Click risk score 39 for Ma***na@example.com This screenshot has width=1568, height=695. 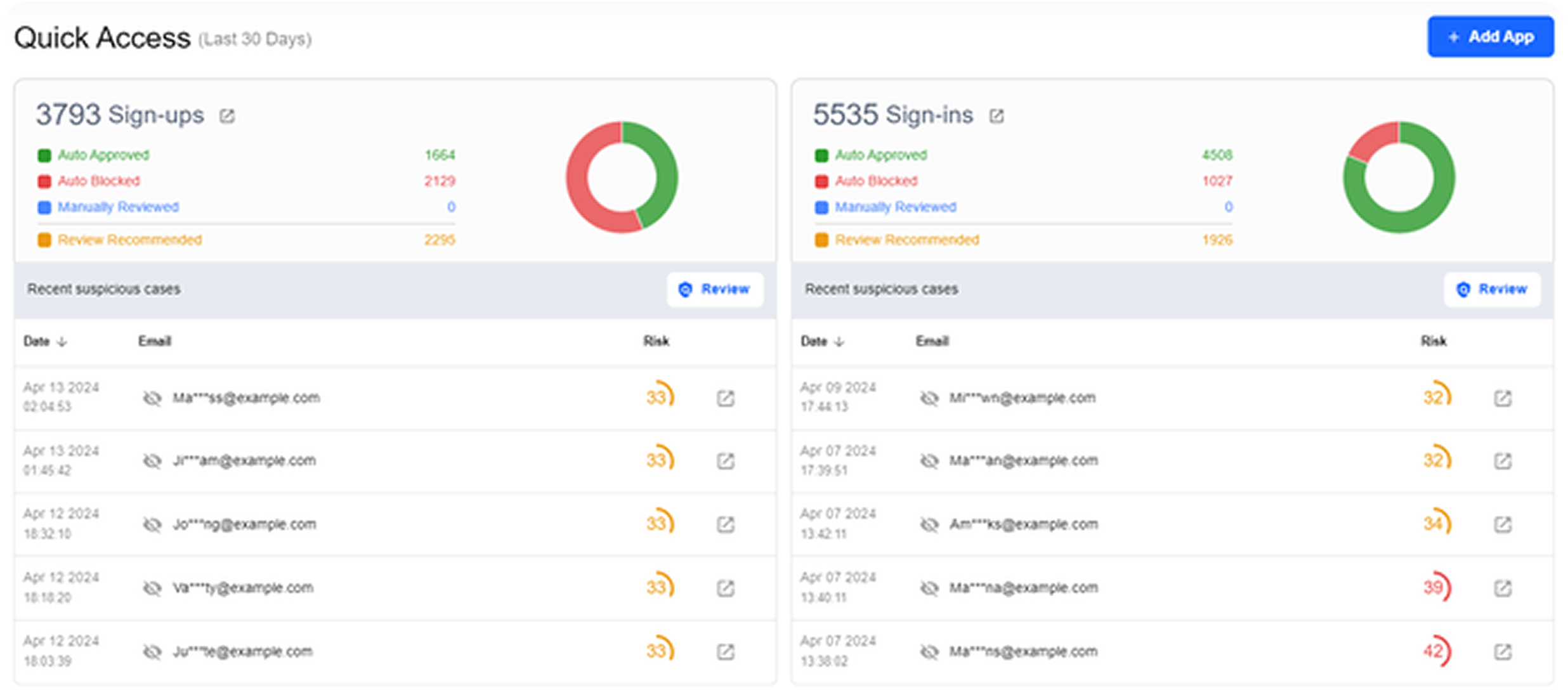pos(1437,587)
